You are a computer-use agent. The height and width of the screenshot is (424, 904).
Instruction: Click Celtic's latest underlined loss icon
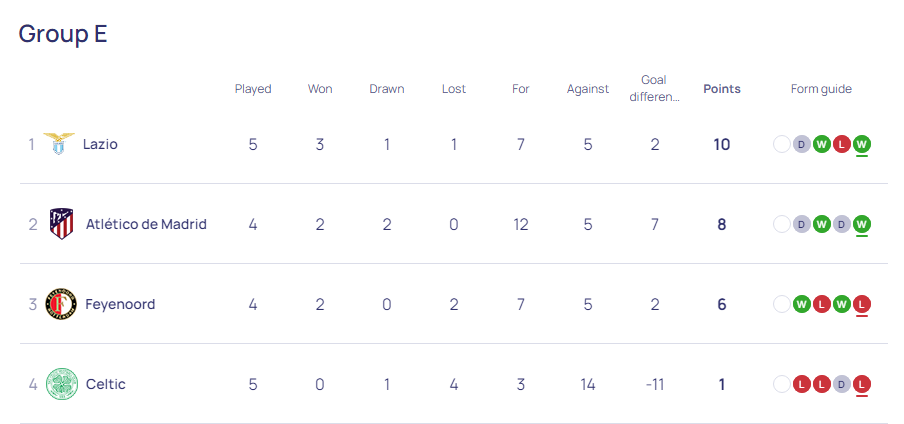tap(861, 384)
